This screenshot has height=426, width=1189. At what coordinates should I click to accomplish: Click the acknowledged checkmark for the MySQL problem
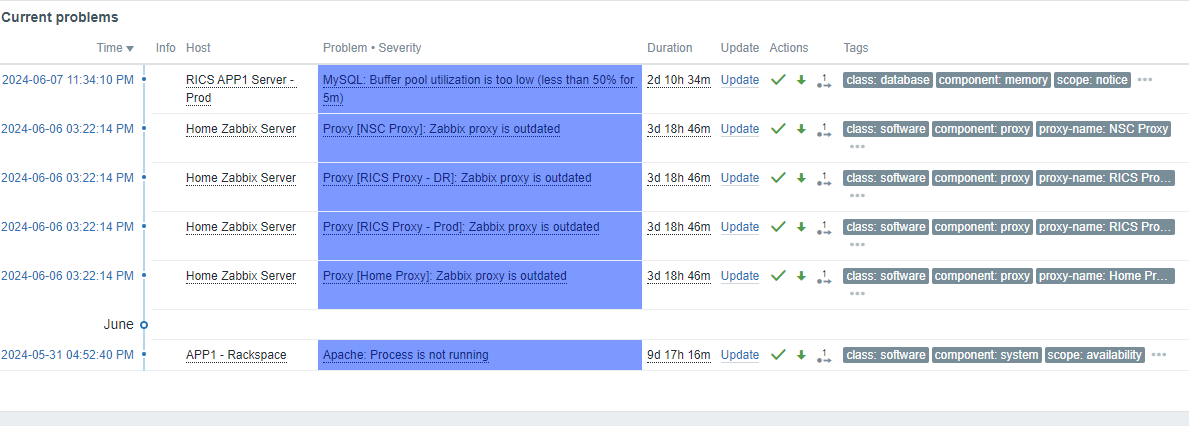click(x=778, y=80)
